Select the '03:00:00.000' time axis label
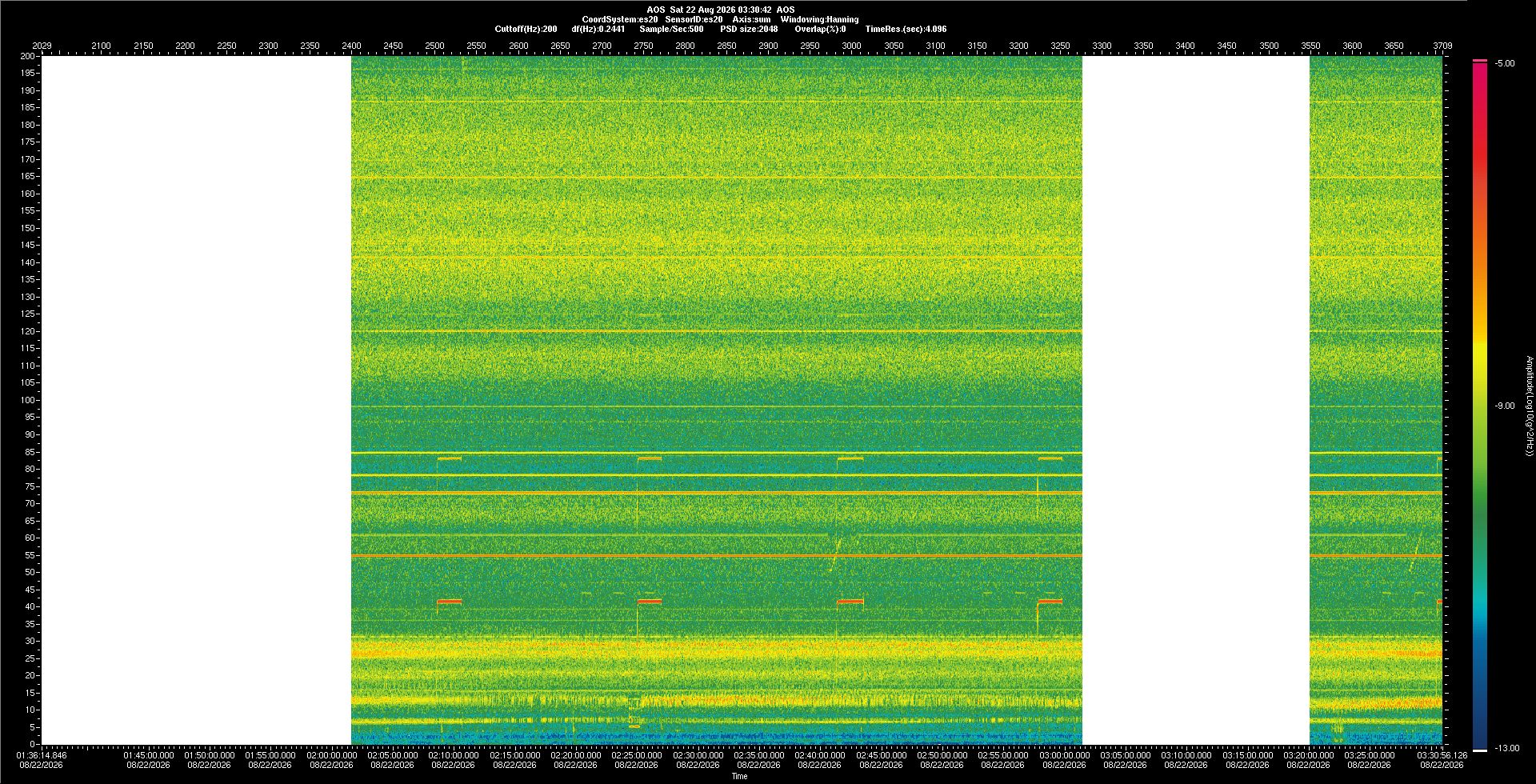This screenshot has height=784, width=1536. 1064,754
